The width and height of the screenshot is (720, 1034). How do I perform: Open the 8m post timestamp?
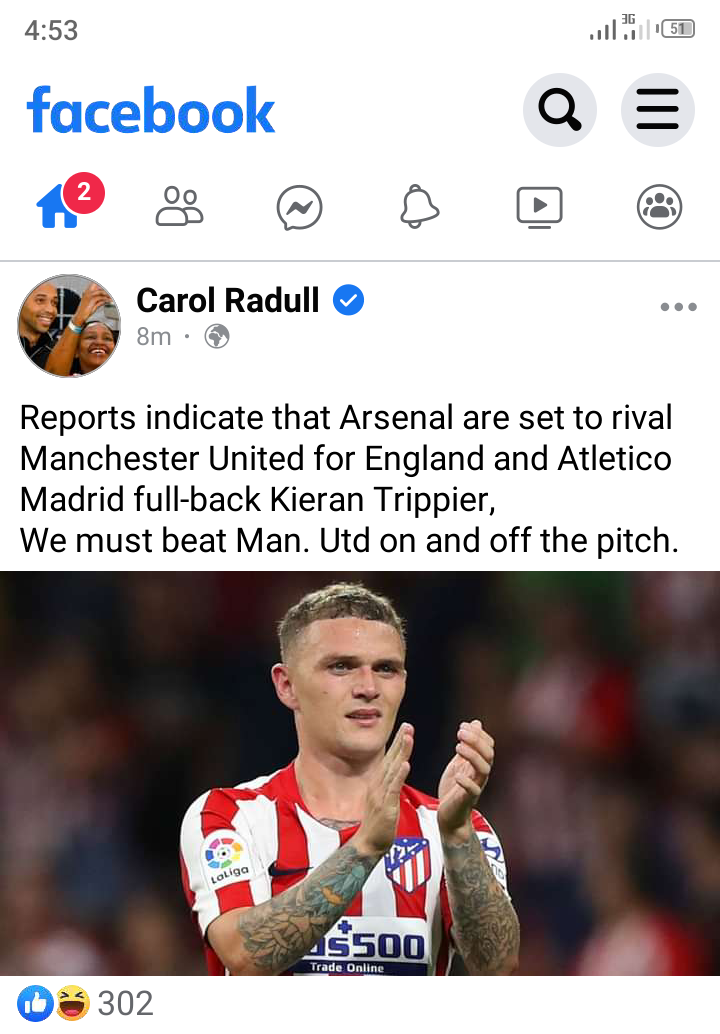pos(154,336)
